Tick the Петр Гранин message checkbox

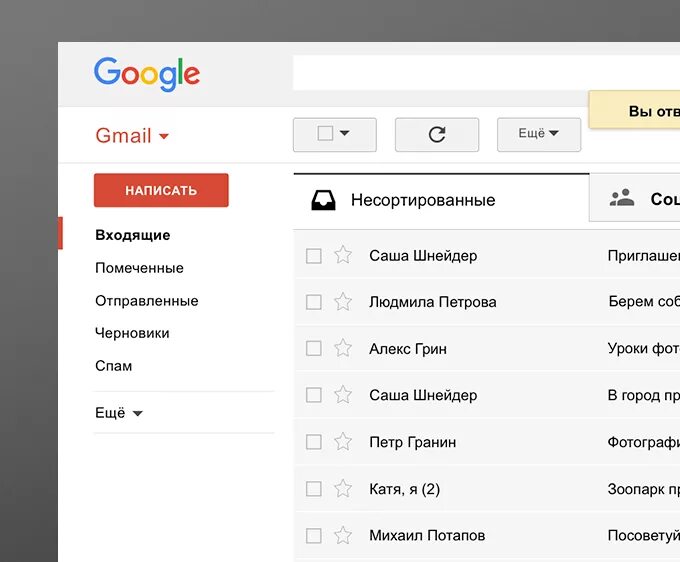coord(314,442)
